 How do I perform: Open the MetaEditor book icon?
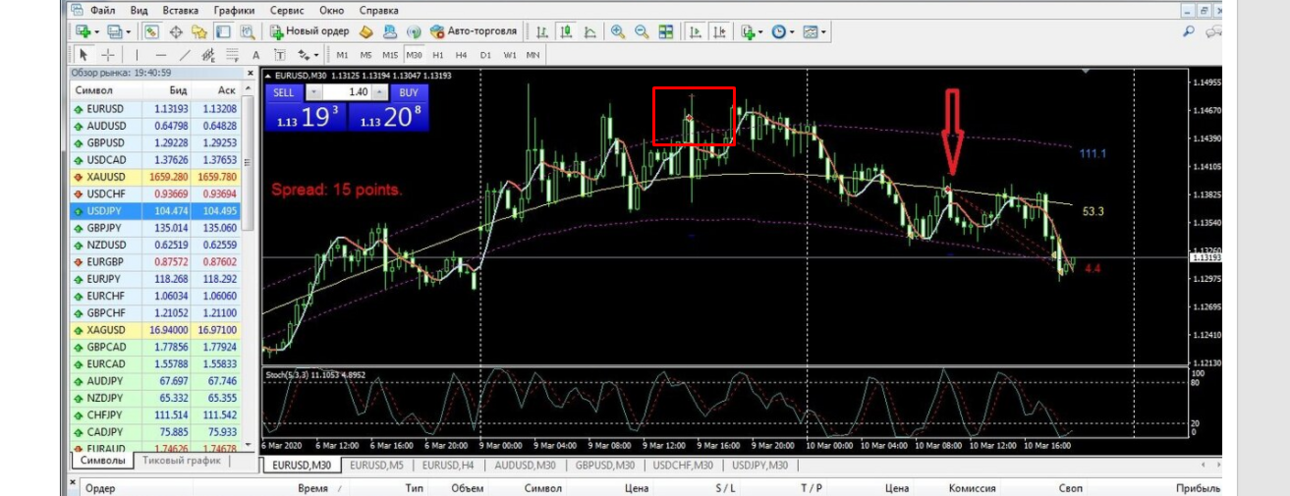[366, 32]
